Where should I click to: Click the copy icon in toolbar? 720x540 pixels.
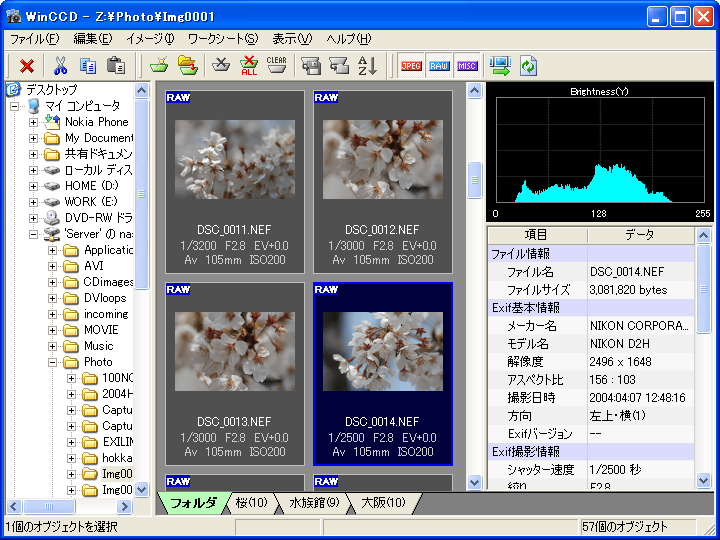(x=88, y=66)
